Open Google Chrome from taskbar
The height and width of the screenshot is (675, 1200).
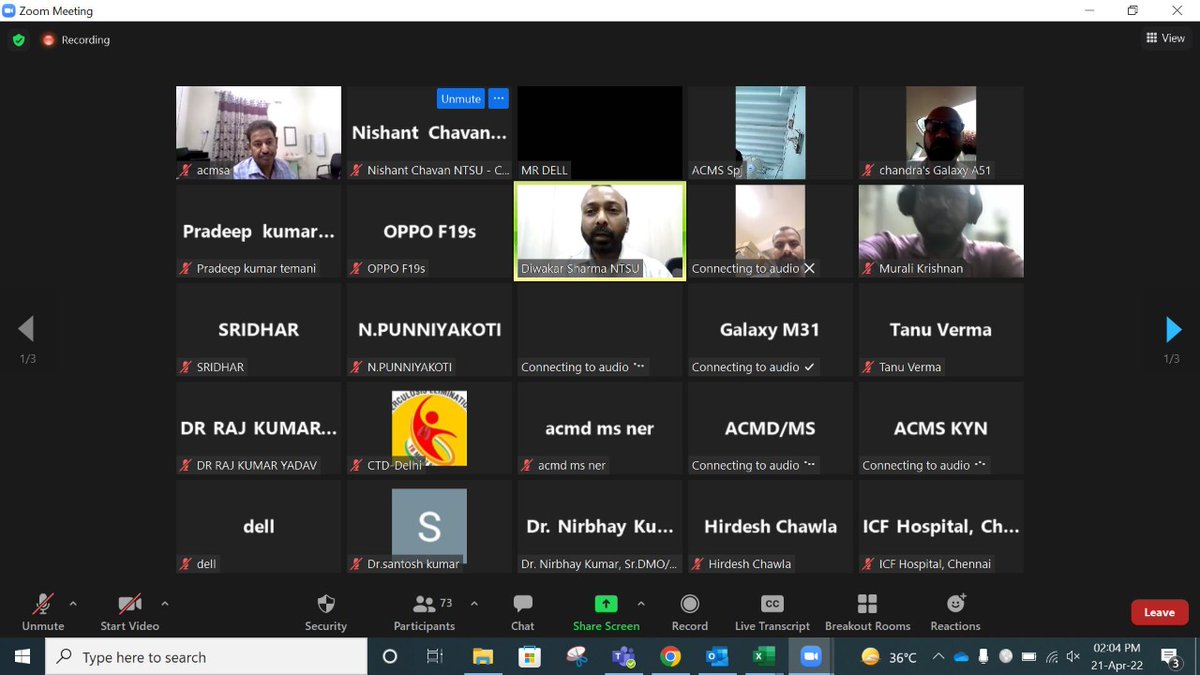670,657
